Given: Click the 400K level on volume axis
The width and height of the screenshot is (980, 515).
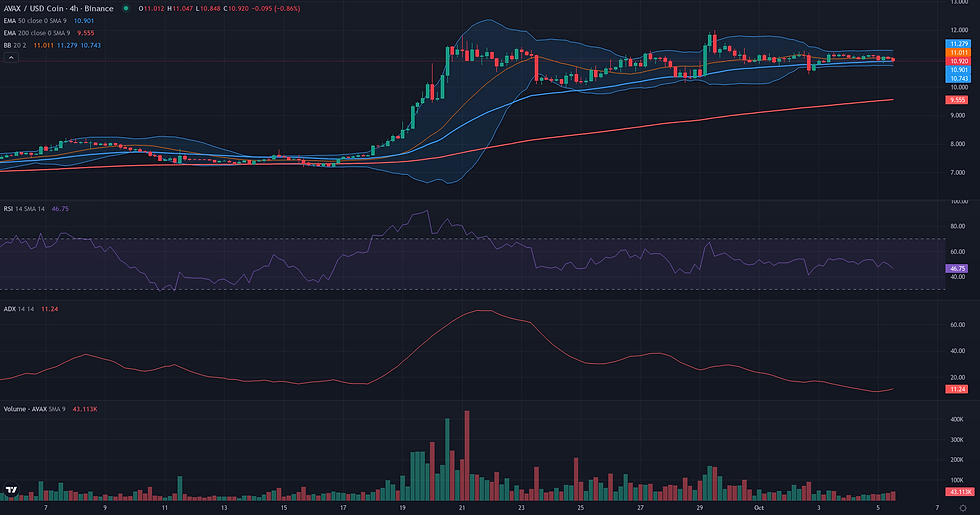Looking at the screenshot, I should pyautogui.click(x=957, y=419).
